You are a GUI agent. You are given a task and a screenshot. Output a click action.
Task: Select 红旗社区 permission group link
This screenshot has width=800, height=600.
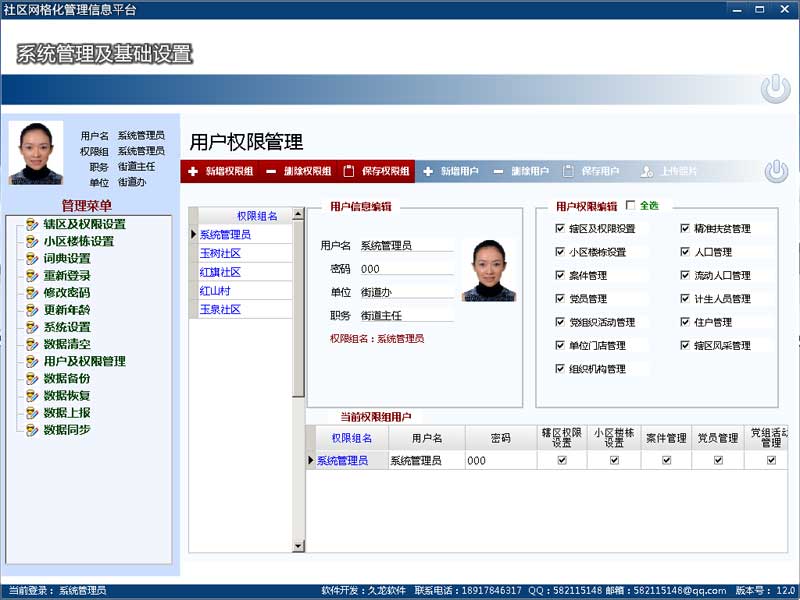click(220, 272)
